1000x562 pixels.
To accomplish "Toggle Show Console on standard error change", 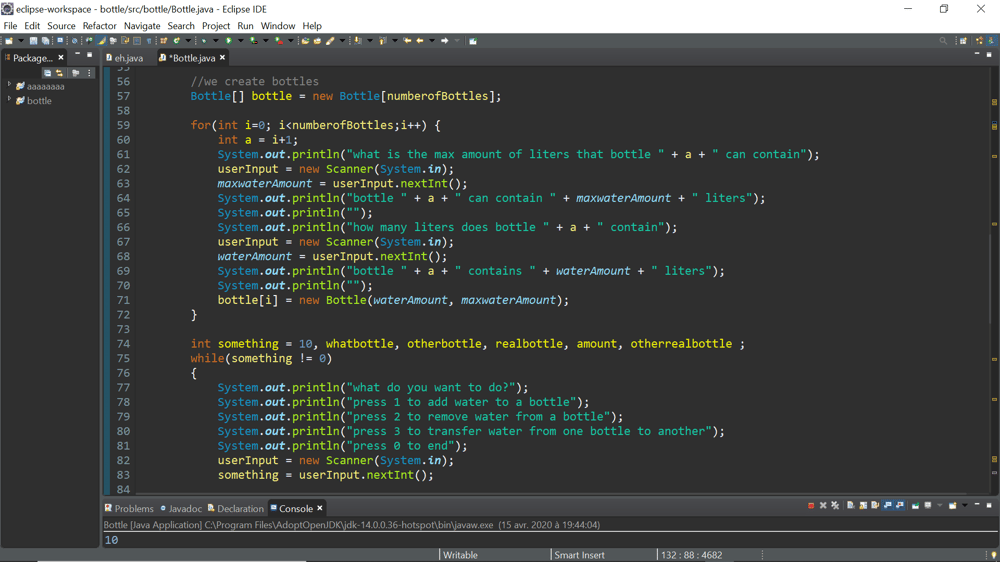I will click(x=900, y=506).
